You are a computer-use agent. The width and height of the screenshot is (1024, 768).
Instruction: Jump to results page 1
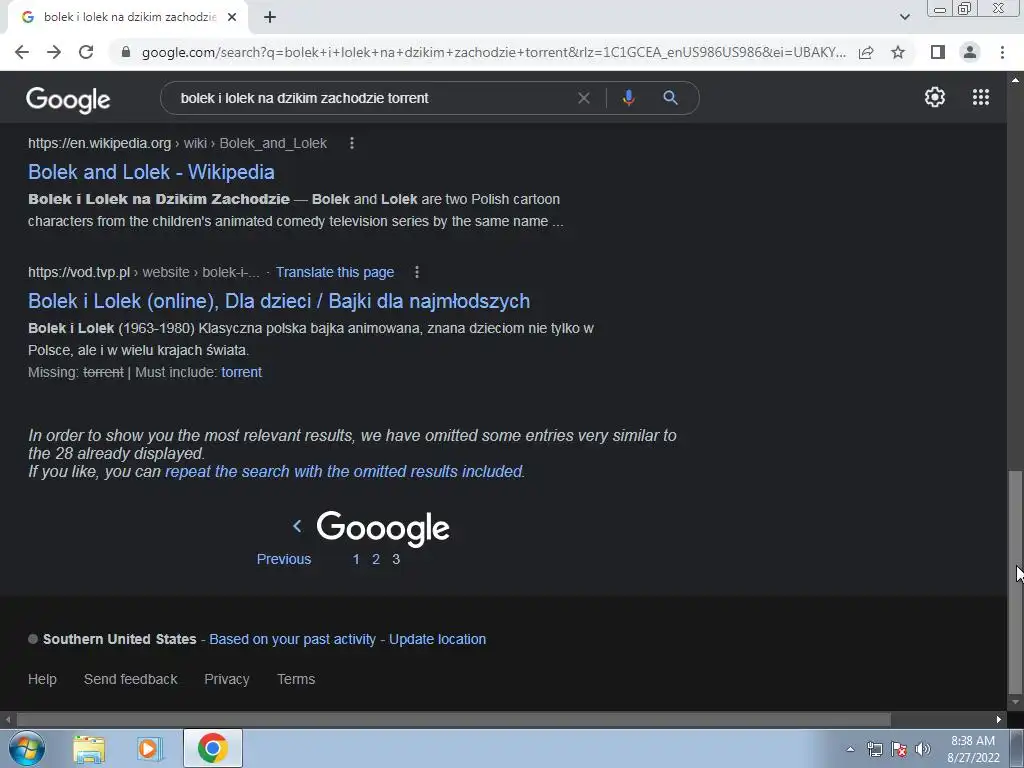click(356, 559)
